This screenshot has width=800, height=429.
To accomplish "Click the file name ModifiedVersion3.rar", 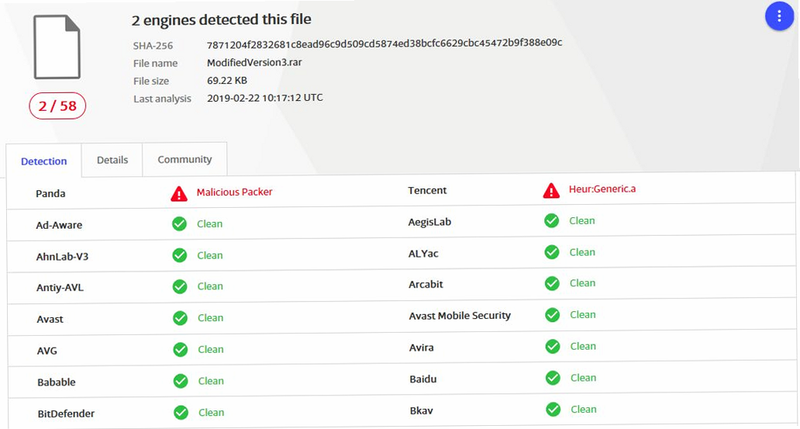I will (x=254, y=63).
